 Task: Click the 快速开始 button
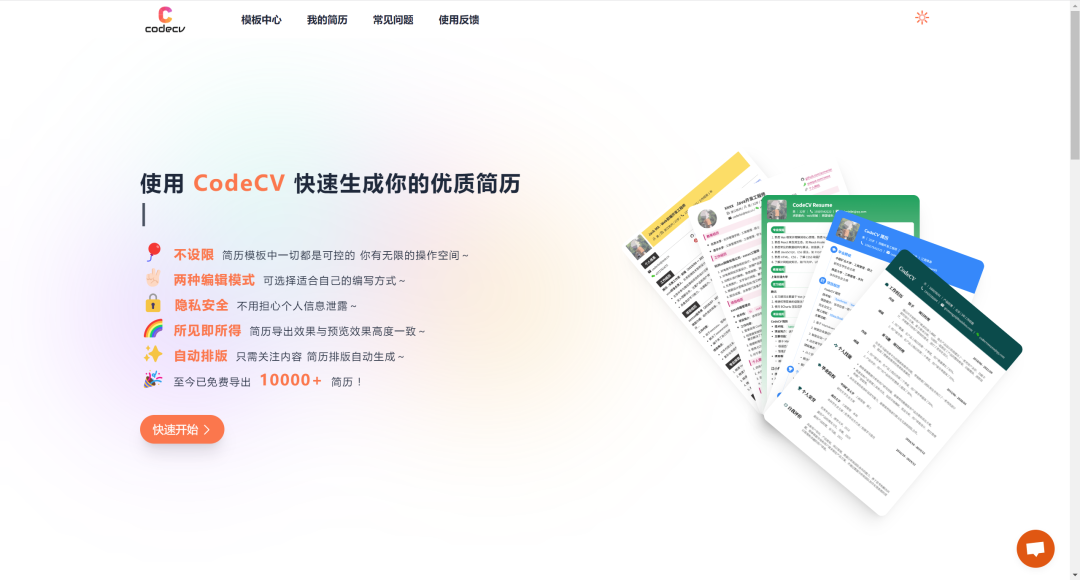182,429
